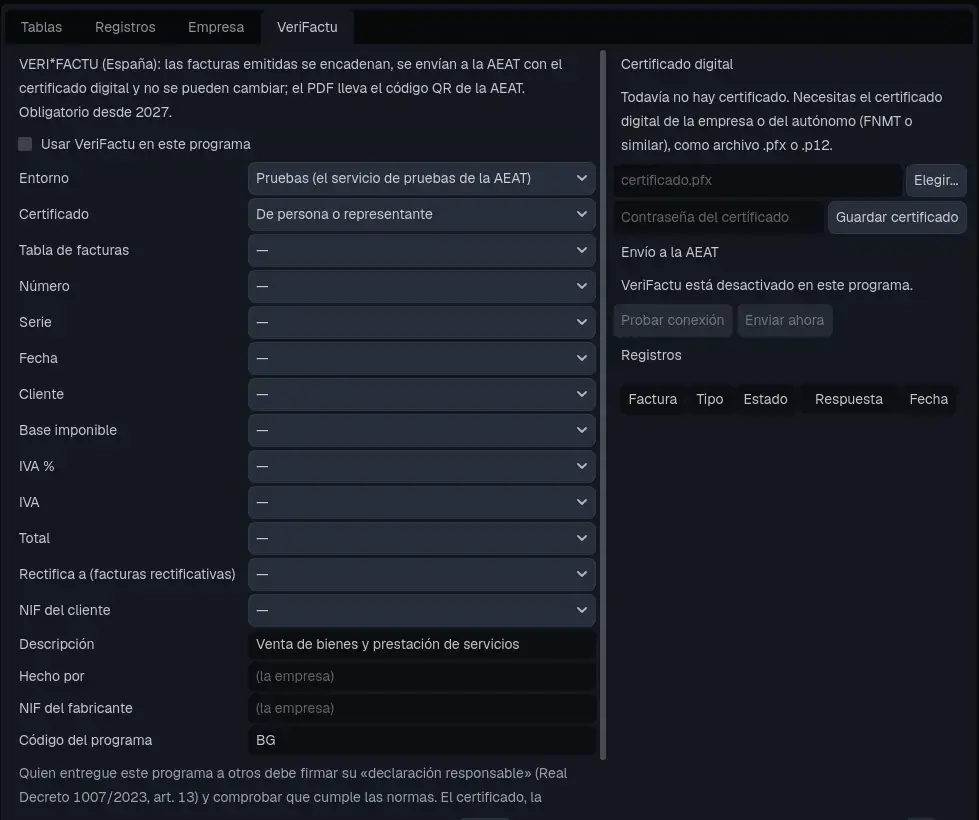Click the Envío a la AEAT heading

669,252
